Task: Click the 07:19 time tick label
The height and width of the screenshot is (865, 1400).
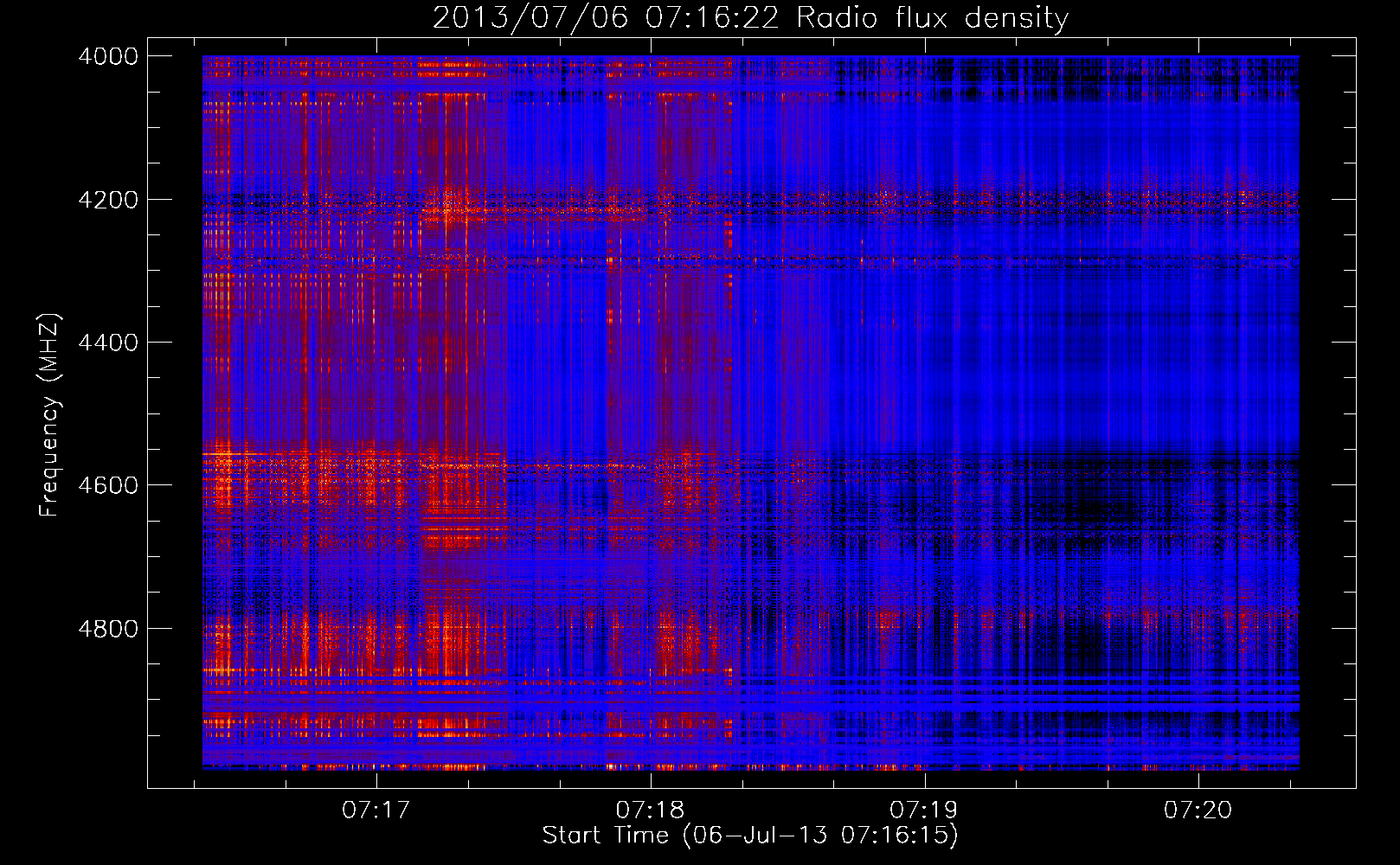Action: (924, 811)
